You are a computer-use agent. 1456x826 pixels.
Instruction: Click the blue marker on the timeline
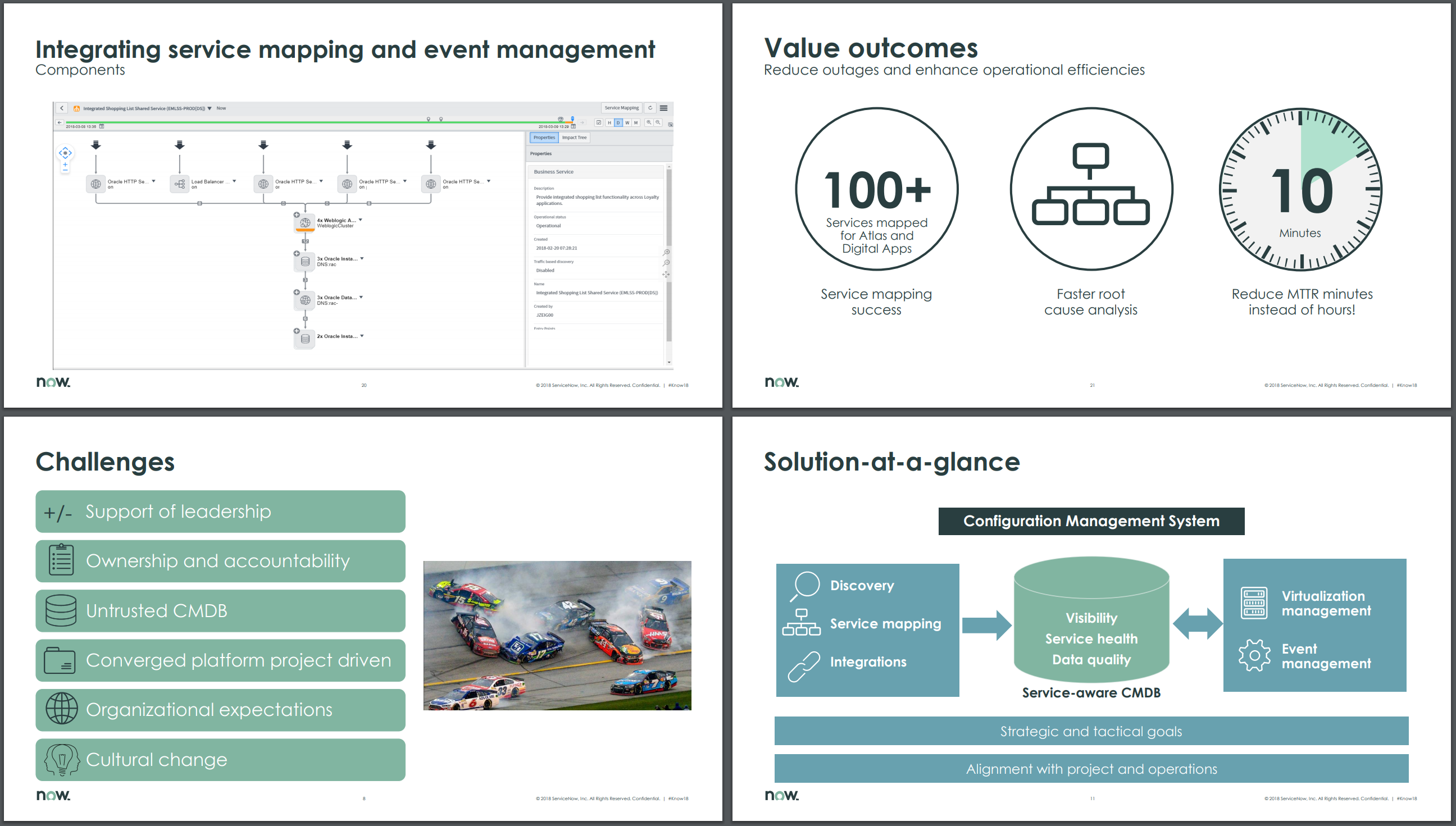point(572,119)
